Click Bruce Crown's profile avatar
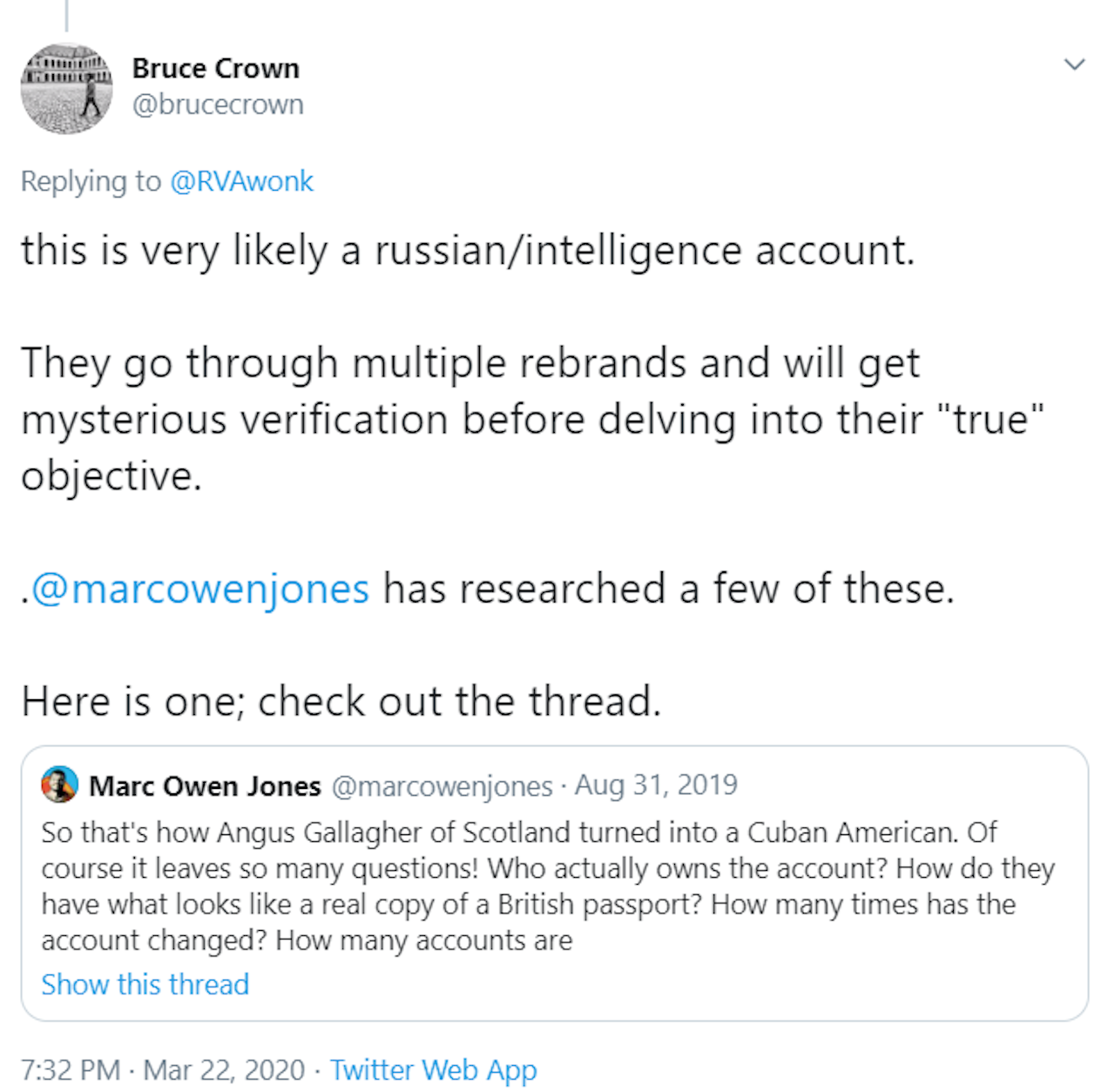 point(67,89)
